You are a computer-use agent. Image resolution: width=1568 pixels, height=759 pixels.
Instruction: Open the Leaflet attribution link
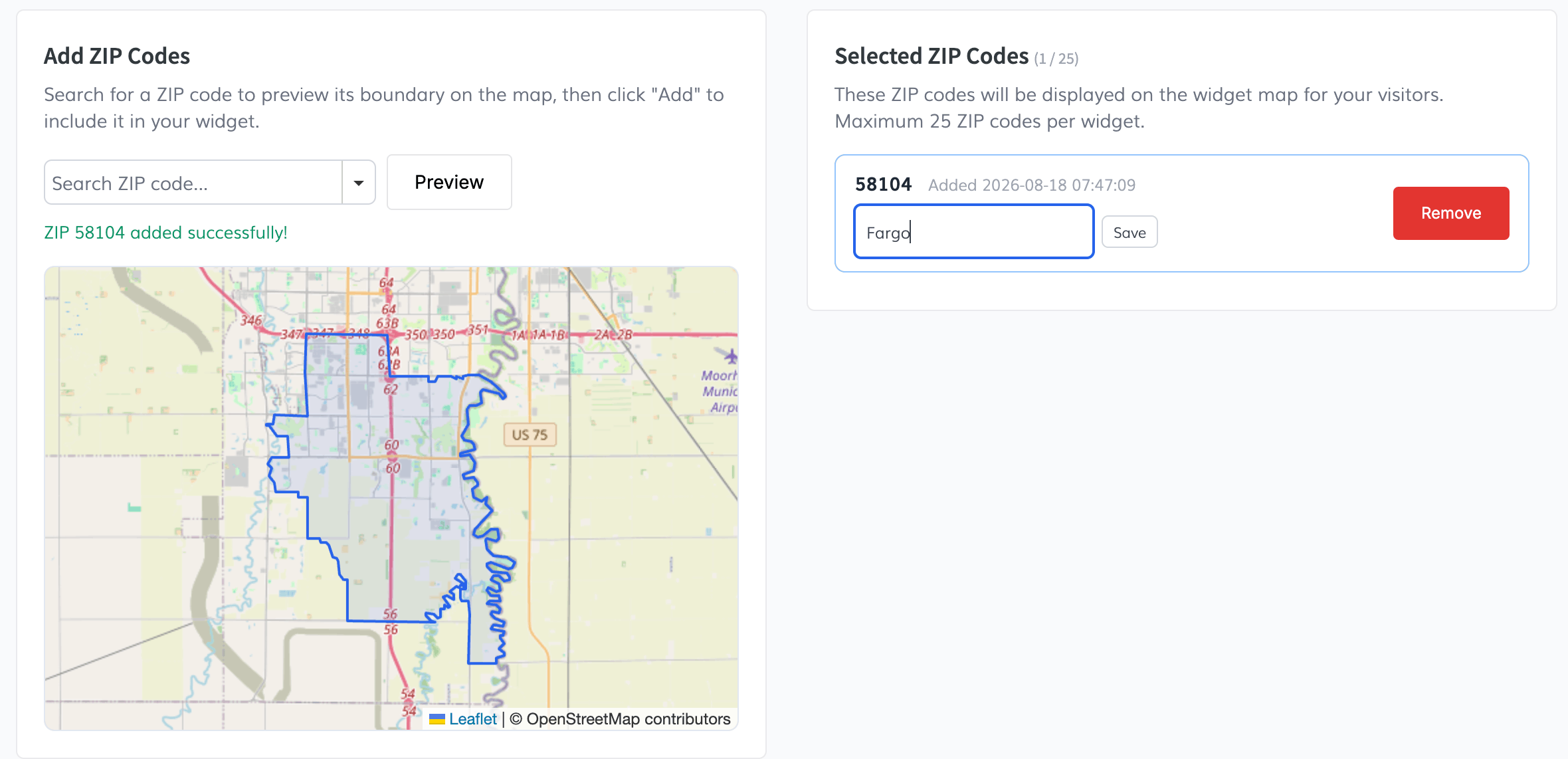[472, 719]
